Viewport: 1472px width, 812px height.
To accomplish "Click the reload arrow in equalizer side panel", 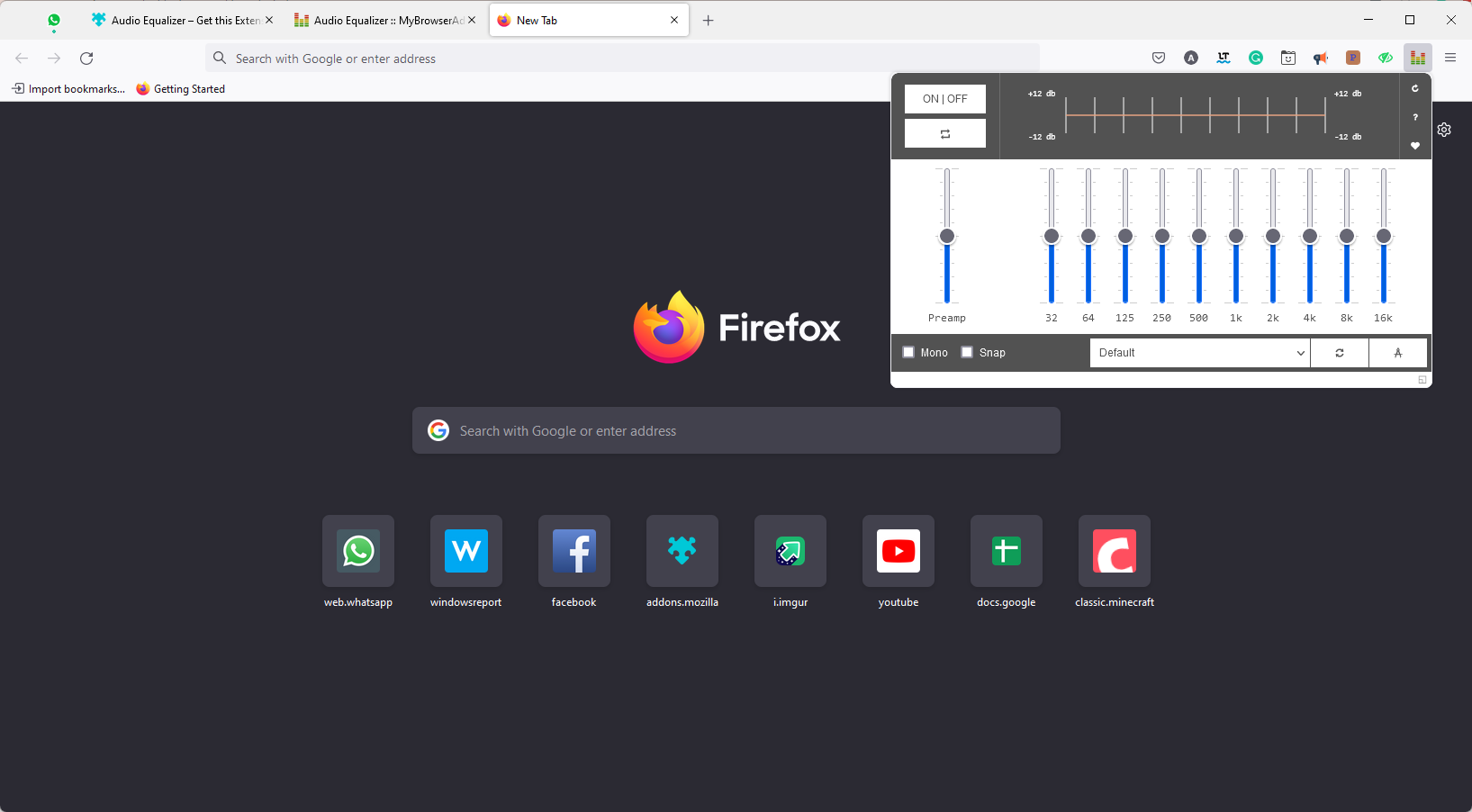I will 1415,88.
